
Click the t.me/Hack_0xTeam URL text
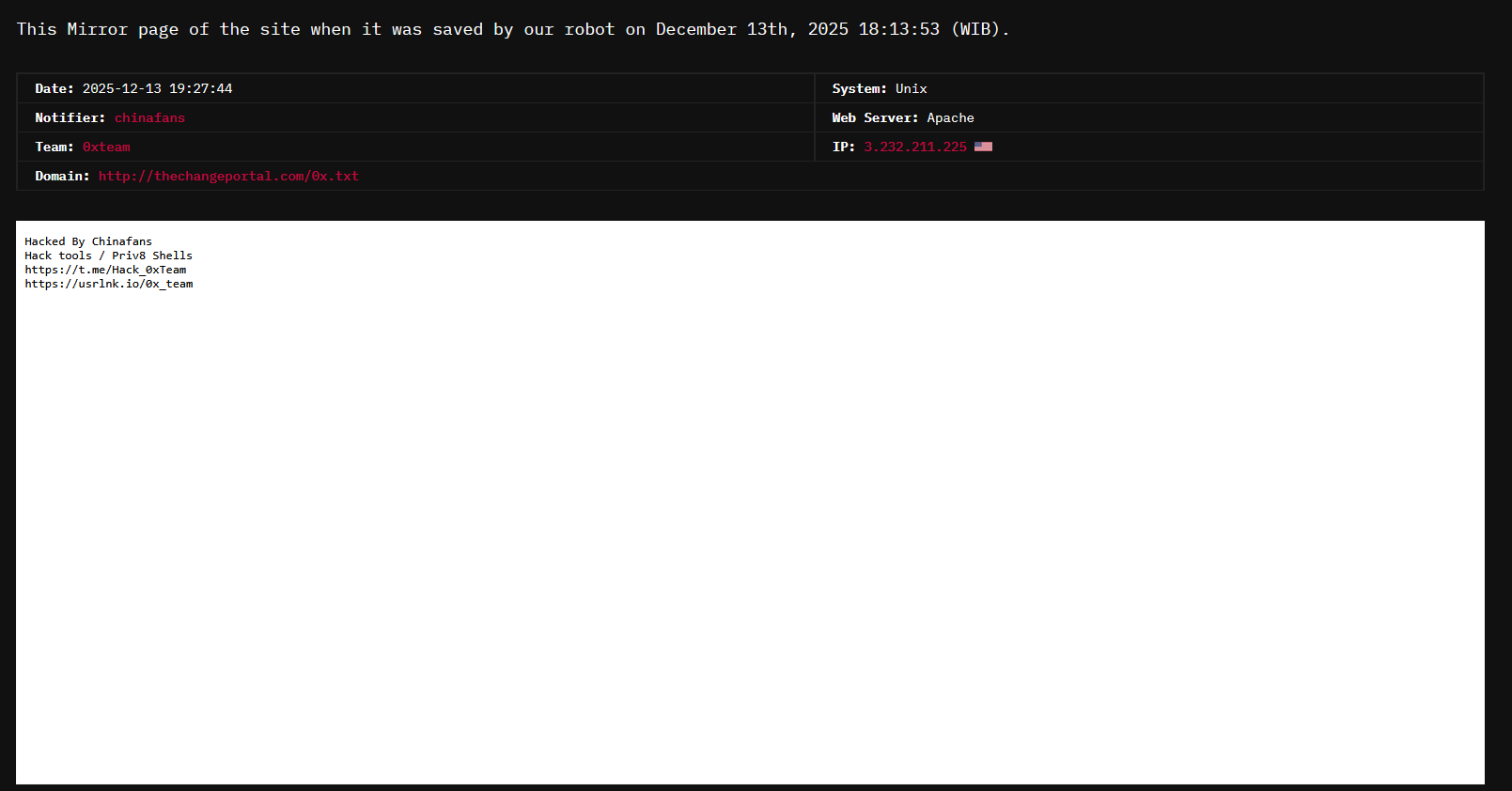(x=105, y=270)
